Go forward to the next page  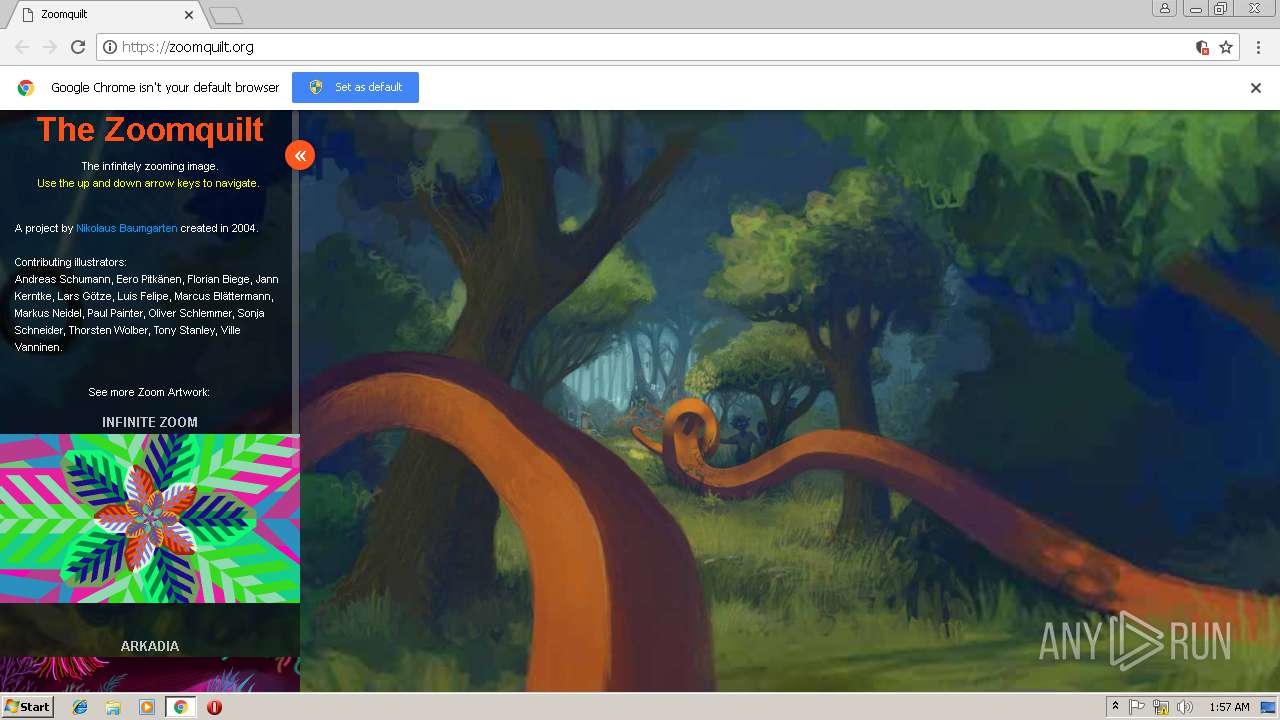[x=50, y=47]
